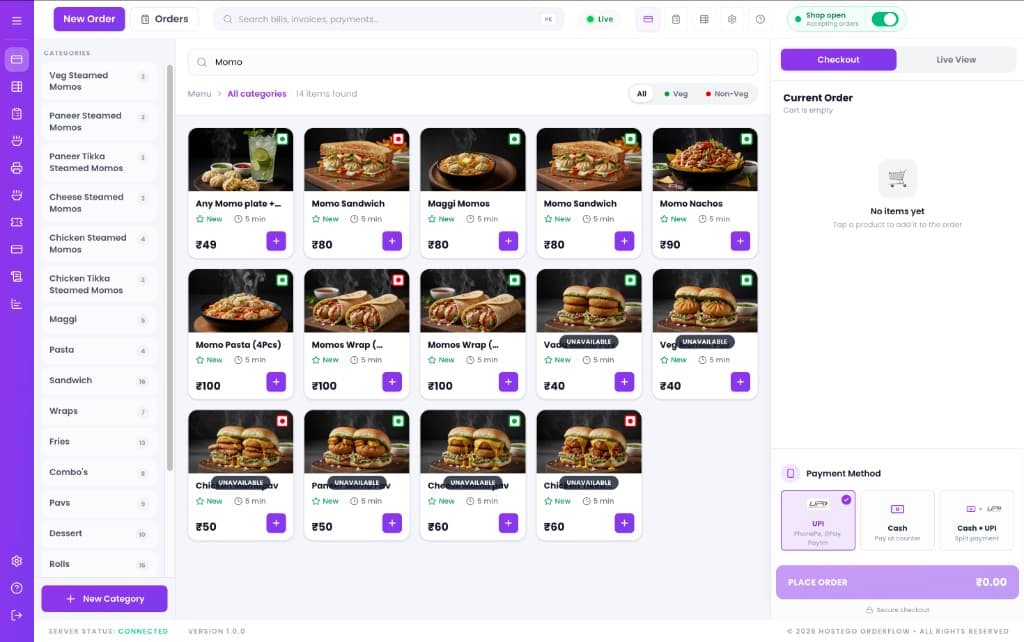Click the clipboard icon in top header

(x=676, y=19)
